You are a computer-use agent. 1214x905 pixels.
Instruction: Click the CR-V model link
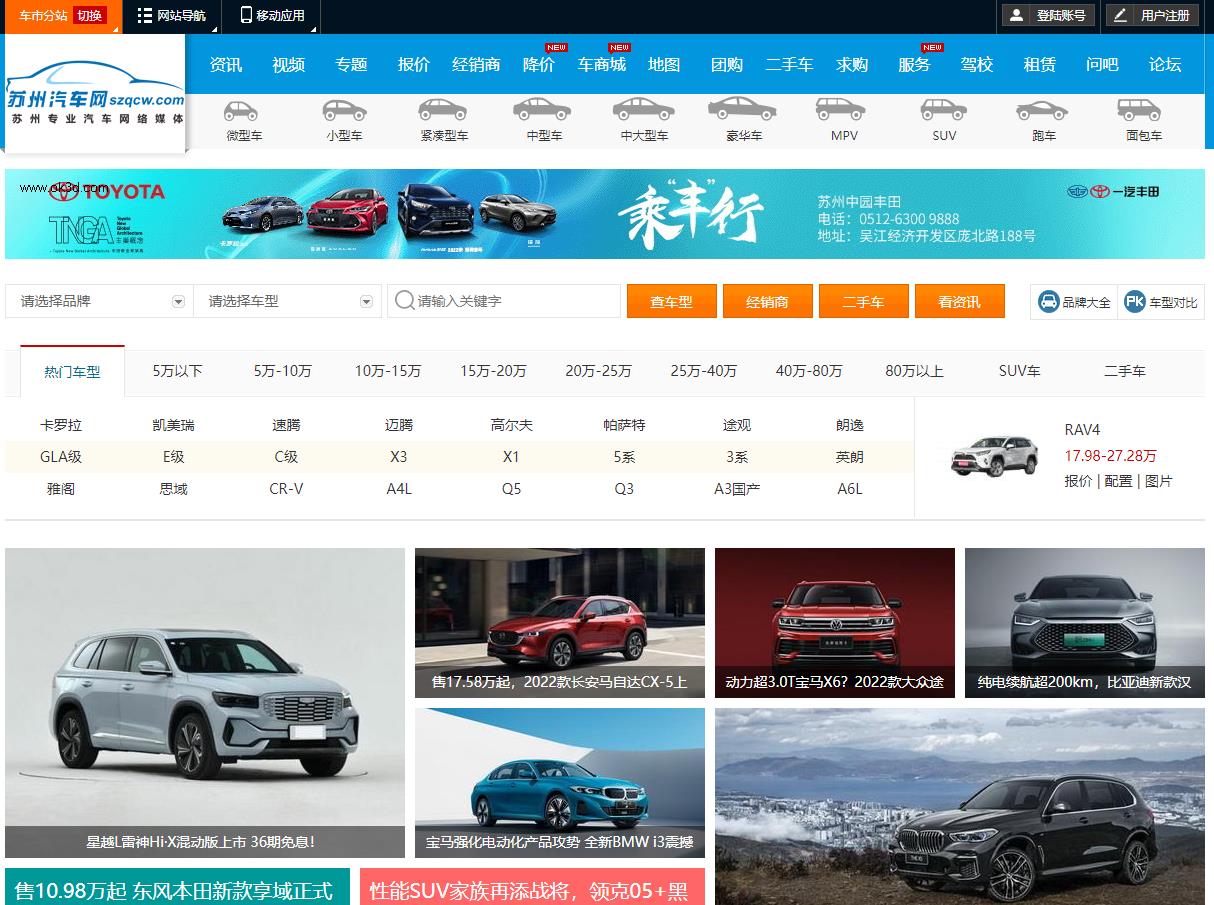286,489
